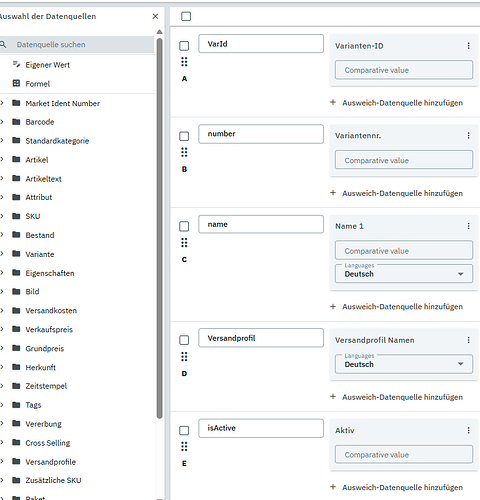This screenshot has width=480, height=500.
Task: Edit the Versandprofil column name field
Action: coord(261,338)
